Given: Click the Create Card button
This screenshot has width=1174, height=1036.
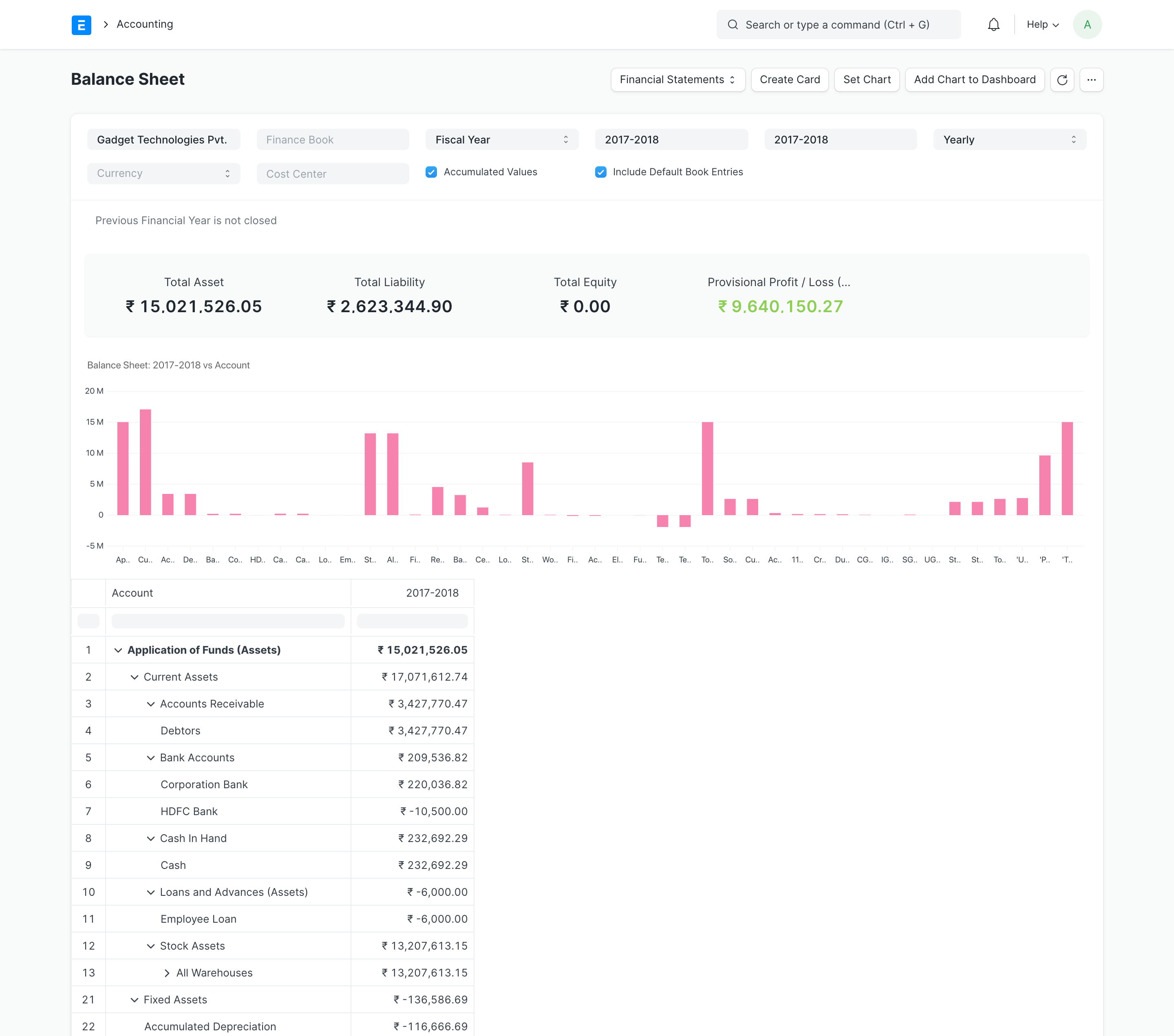Looking at the screenshot, I should coord(789,79).
